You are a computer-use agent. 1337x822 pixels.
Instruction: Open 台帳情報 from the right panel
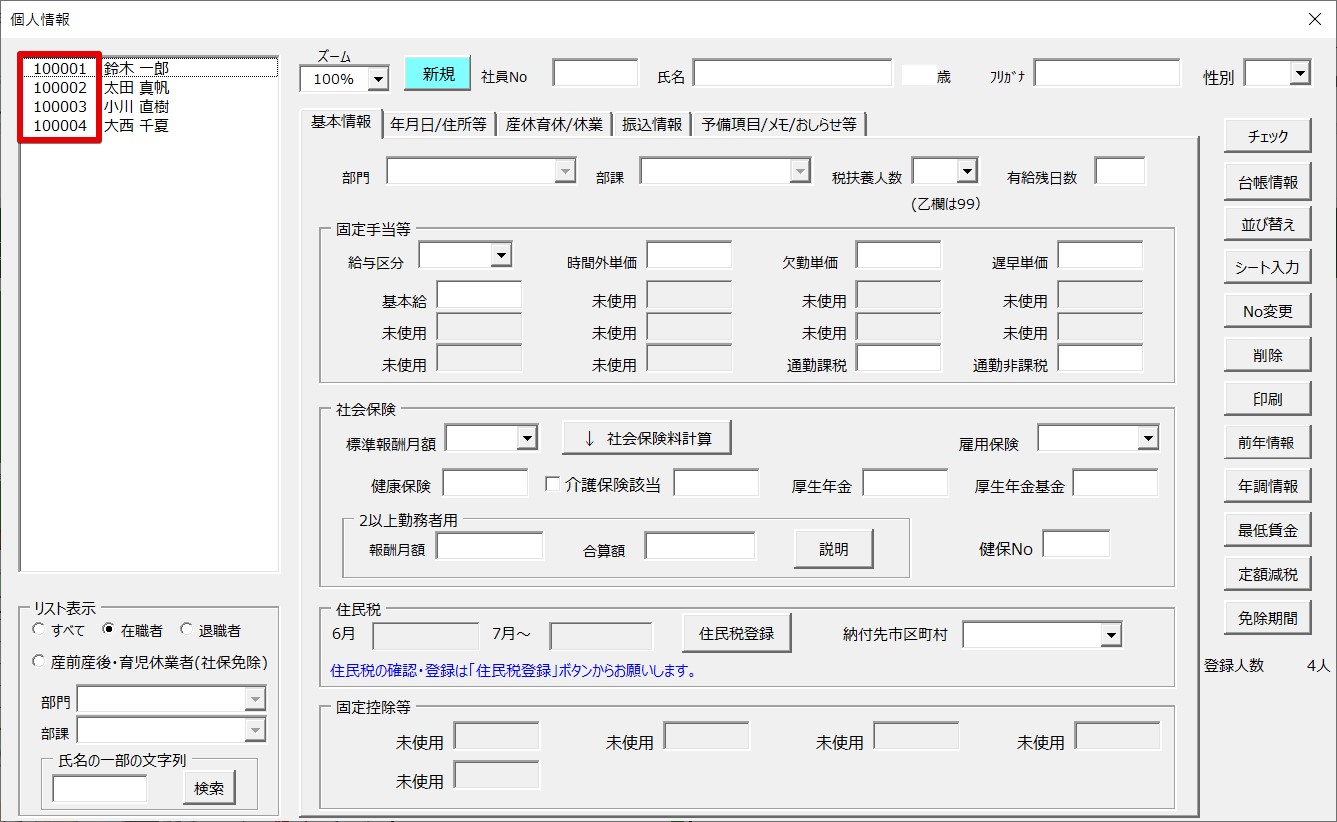[1267, 182]
